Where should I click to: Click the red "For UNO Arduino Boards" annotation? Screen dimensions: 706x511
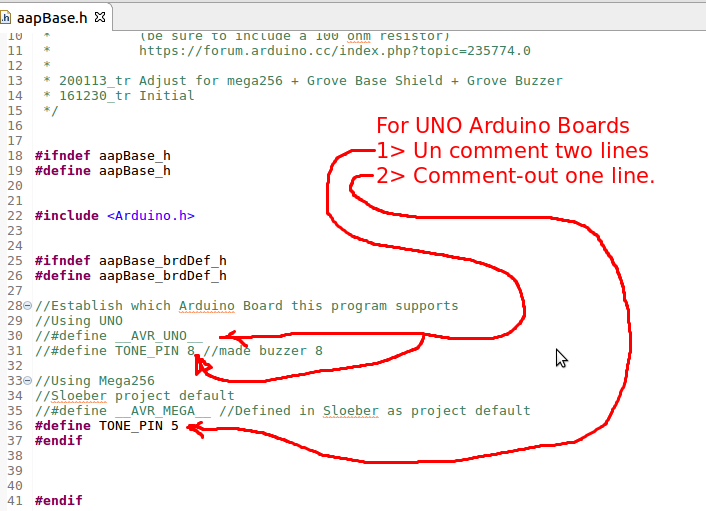click(x=502, y=126)
